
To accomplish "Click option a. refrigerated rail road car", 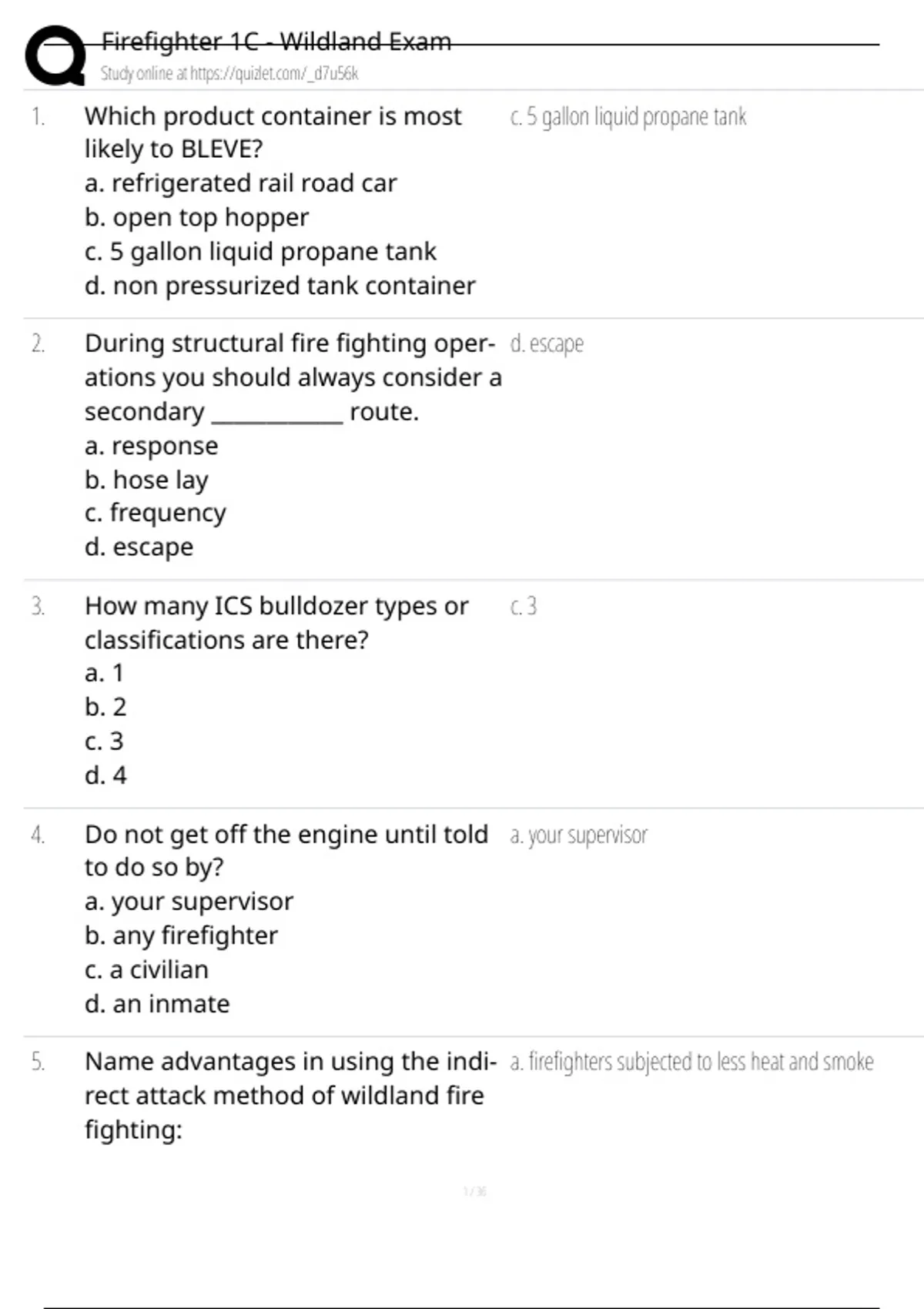I will click(240, 183).
